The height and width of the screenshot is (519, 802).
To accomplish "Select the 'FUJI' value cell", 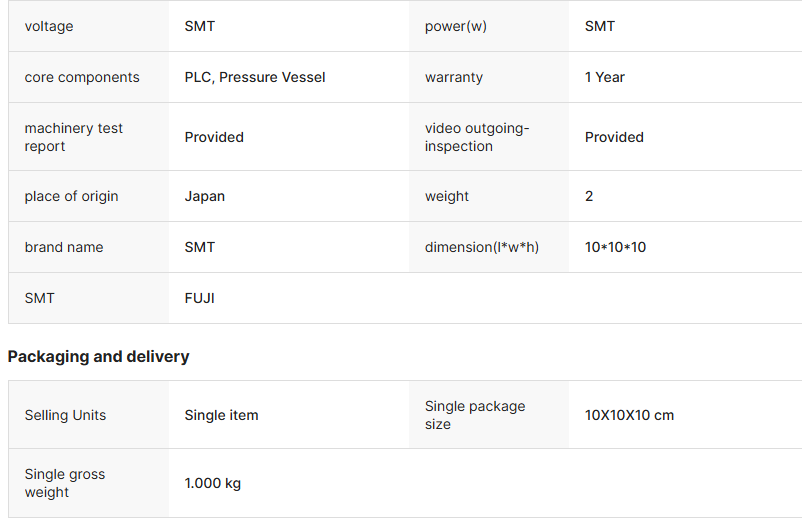I will click(200, 298).
